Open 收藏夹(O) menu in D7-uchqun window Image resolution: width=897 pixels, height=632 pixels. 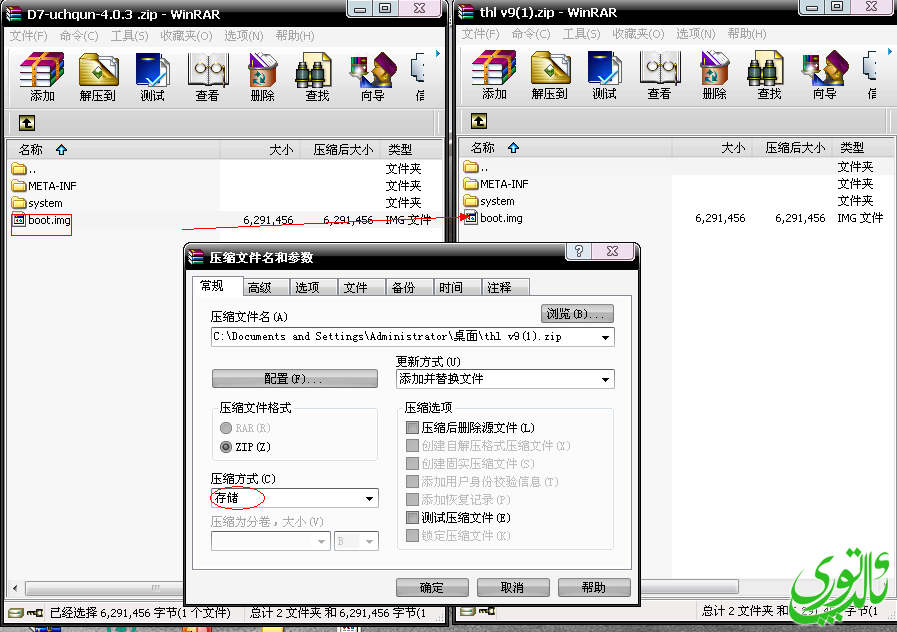tap(186, 36)
